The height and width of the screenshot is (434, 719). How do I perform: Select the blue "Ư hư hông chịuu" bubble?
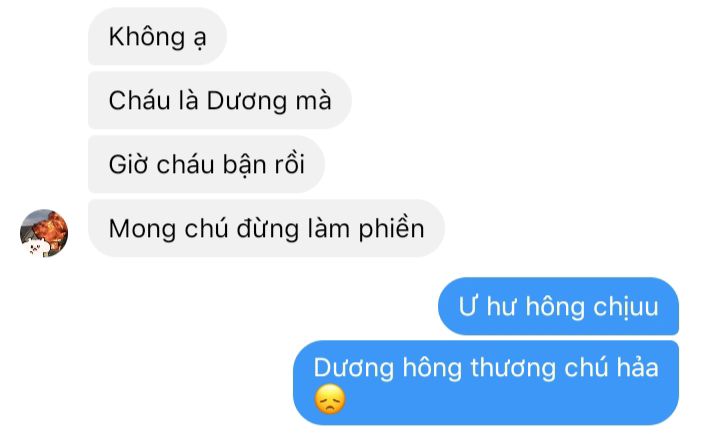pyautogui.click(x=559, y=306)
